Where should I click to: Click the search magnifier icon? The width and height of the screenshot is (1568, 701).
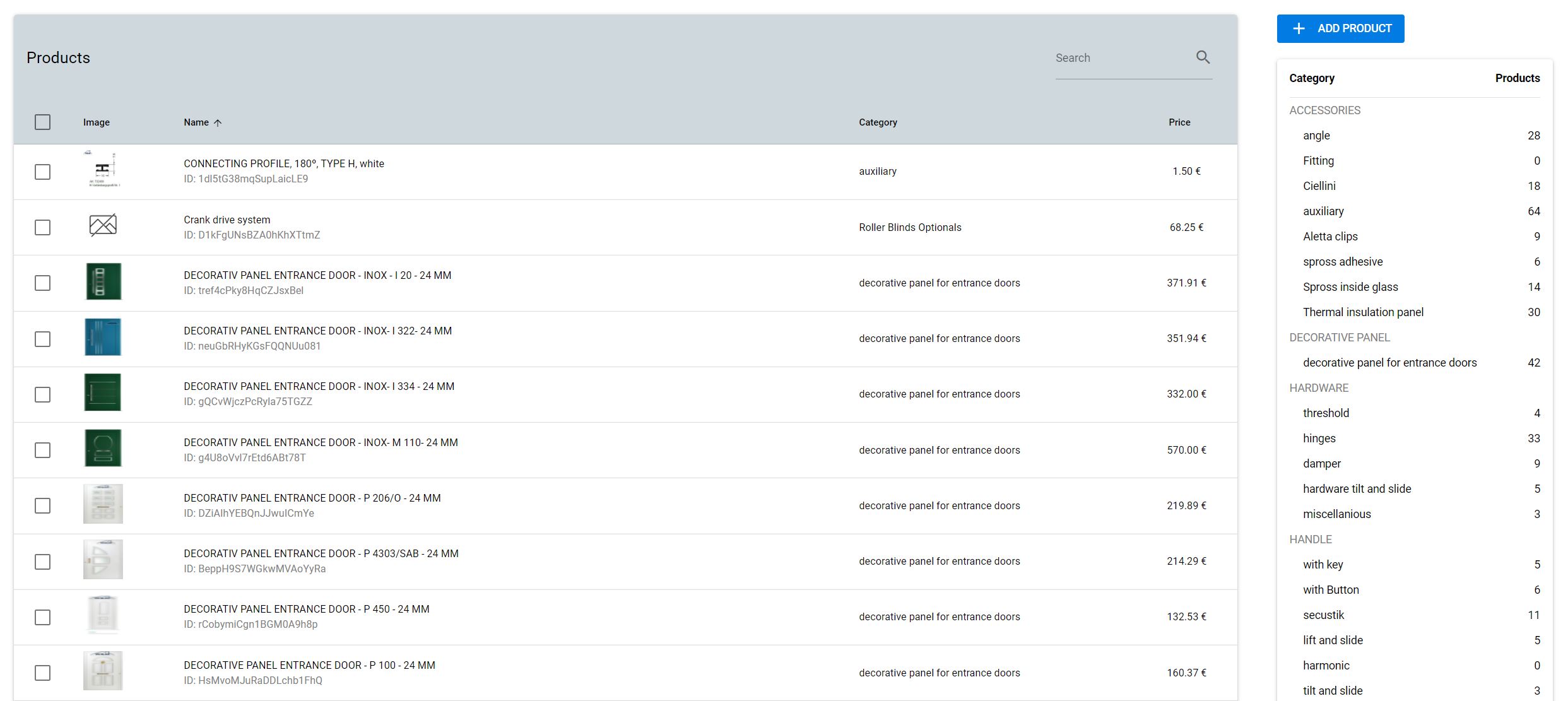(1203, 57)
